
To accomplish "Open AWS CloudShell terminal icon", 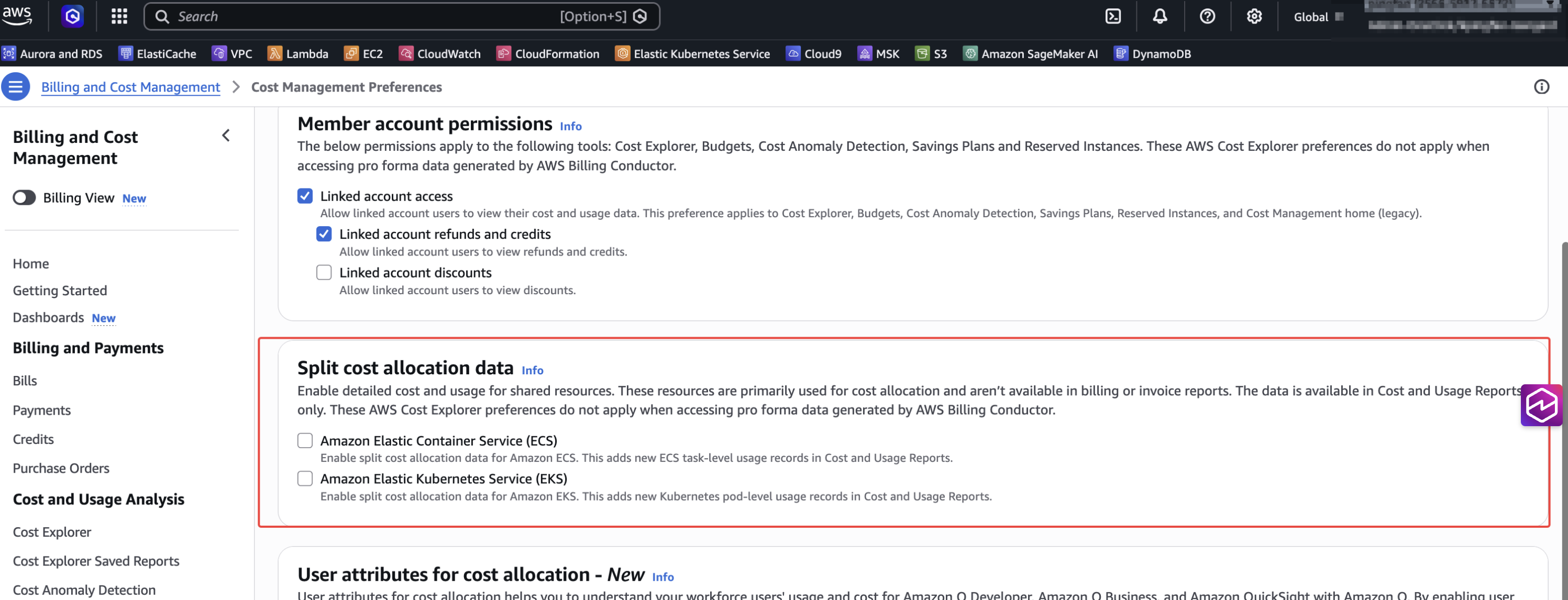I will click(x=1113, y=16).
